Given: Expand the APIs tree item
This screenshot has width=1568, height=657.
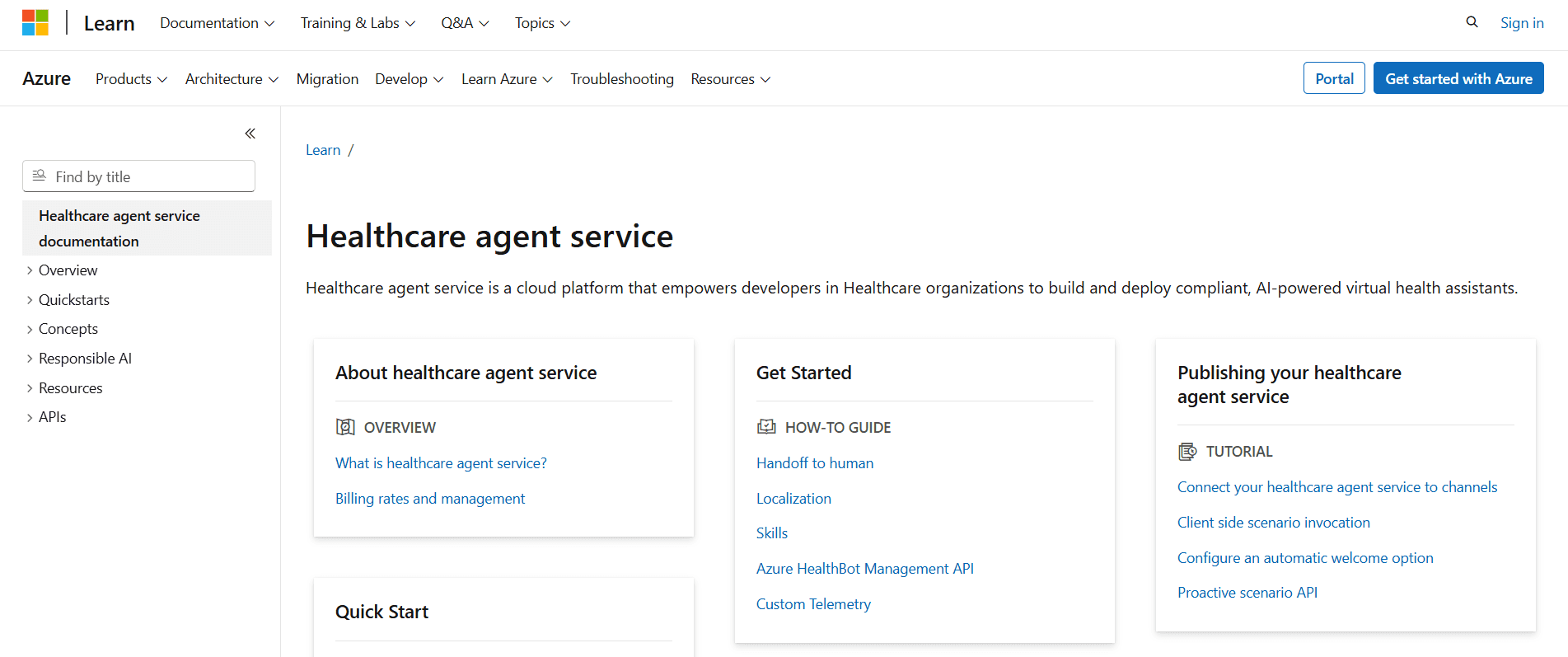Looking at the screenshot, I should tap(30, 417).
